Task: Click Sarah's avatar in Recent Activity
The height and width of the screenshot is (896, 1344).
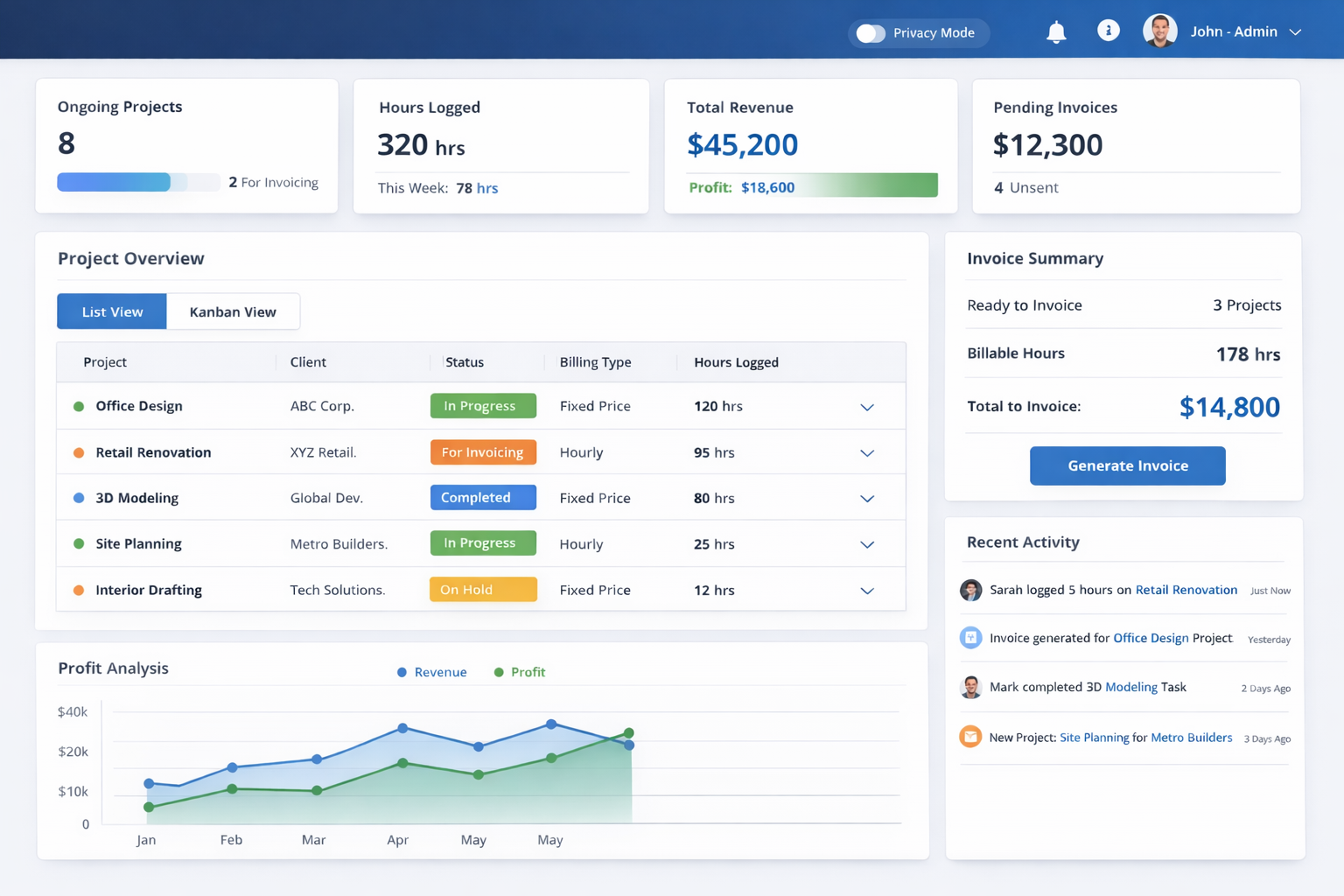Action: [x=970, y=591]
